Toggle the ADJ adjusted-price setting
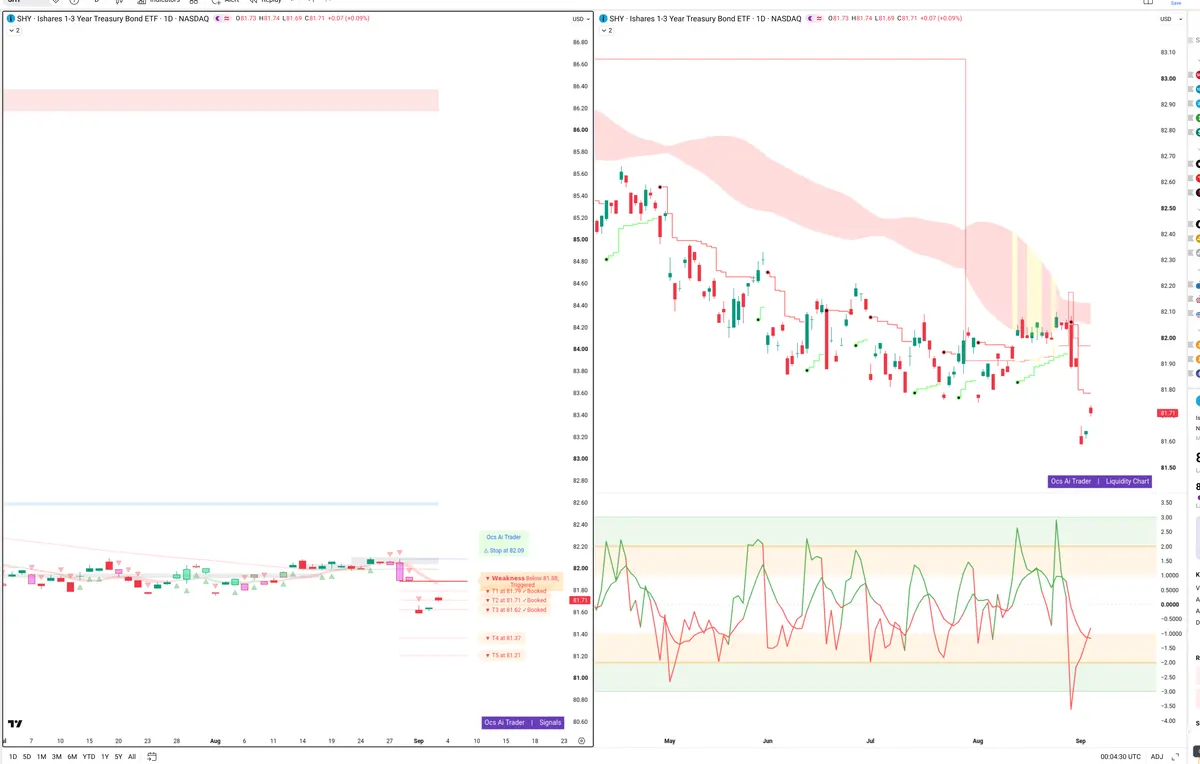 (x=1156, y=757)
